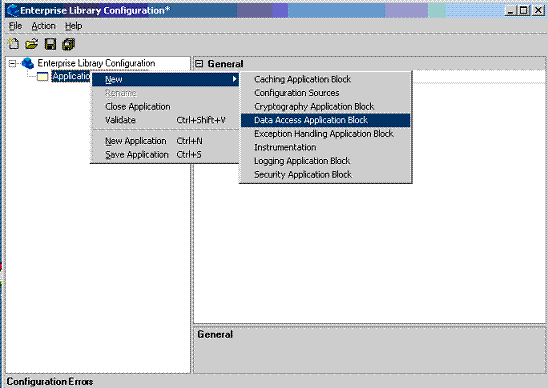
Task: Collapse the General property category
Action: click(199, 64)
